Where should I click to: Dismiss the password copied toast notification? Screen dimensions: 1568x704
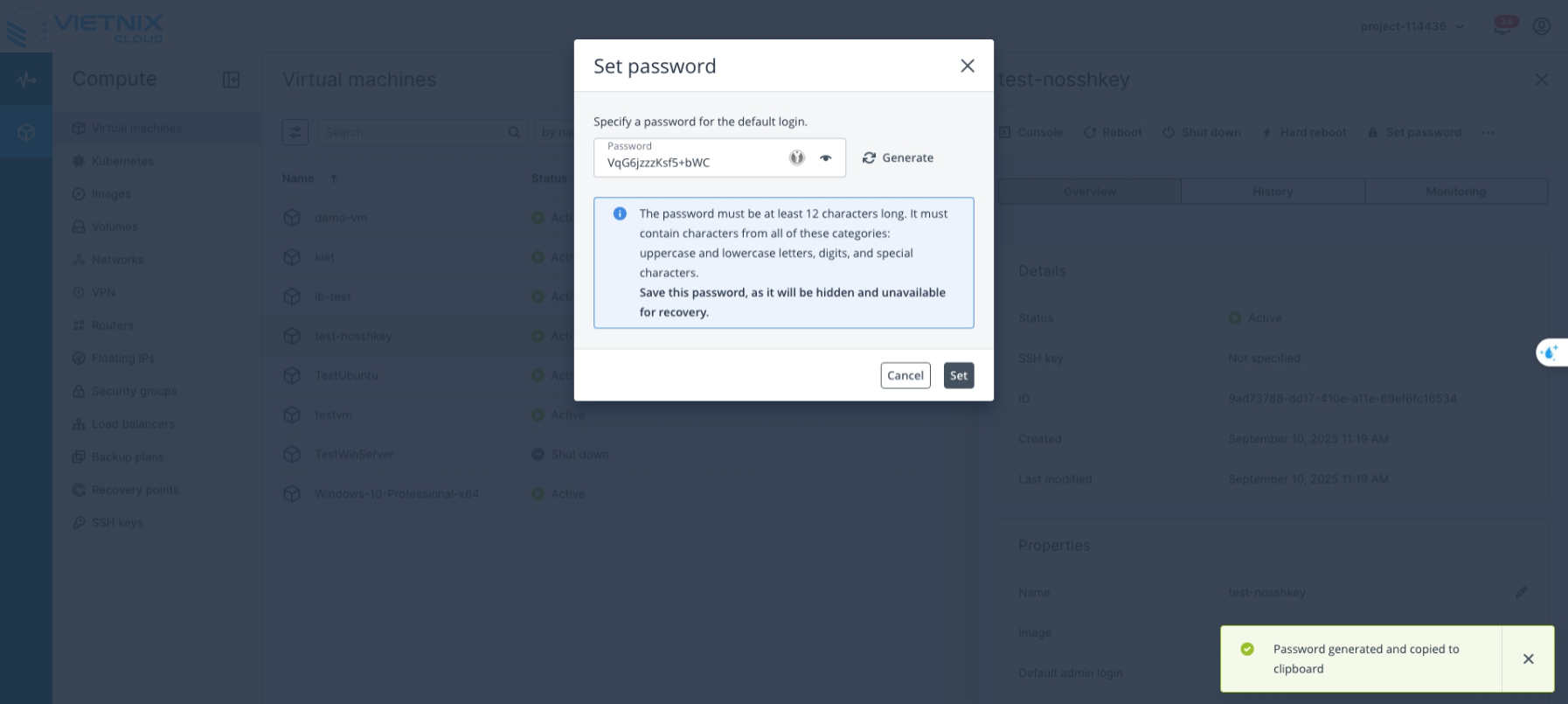coord(1529,659)
